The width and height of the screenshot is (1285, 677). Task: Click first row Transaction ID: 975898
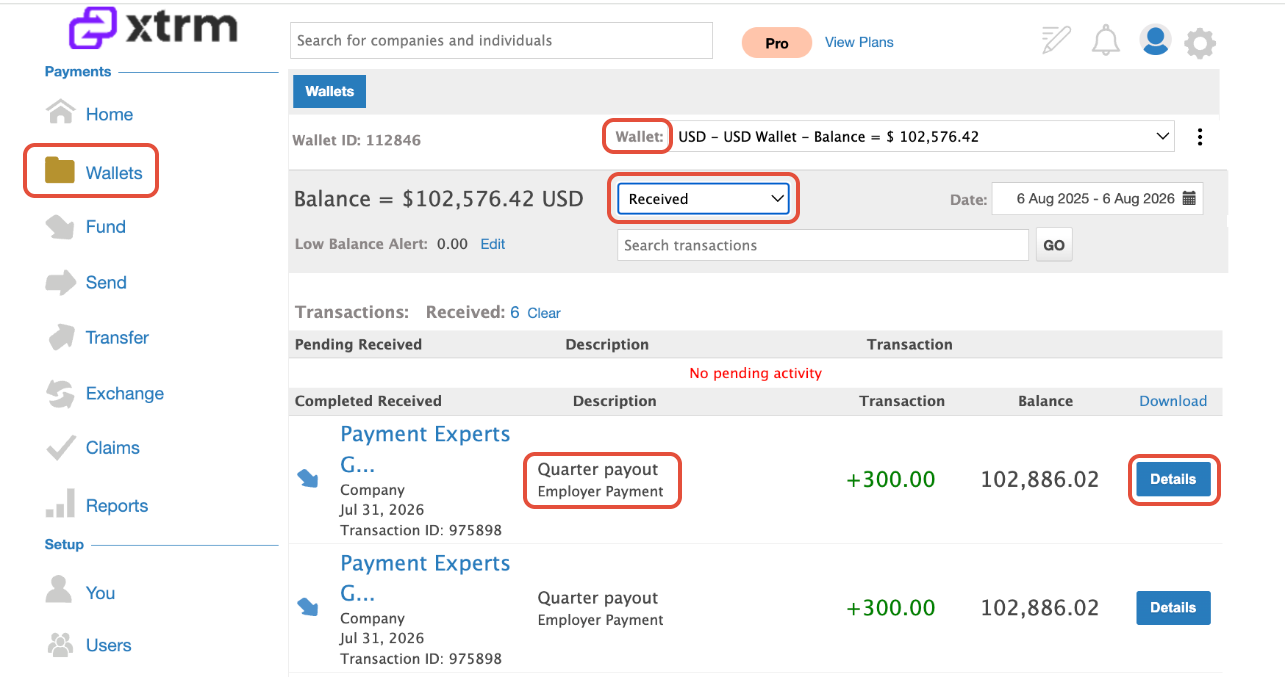pos(421,530)
